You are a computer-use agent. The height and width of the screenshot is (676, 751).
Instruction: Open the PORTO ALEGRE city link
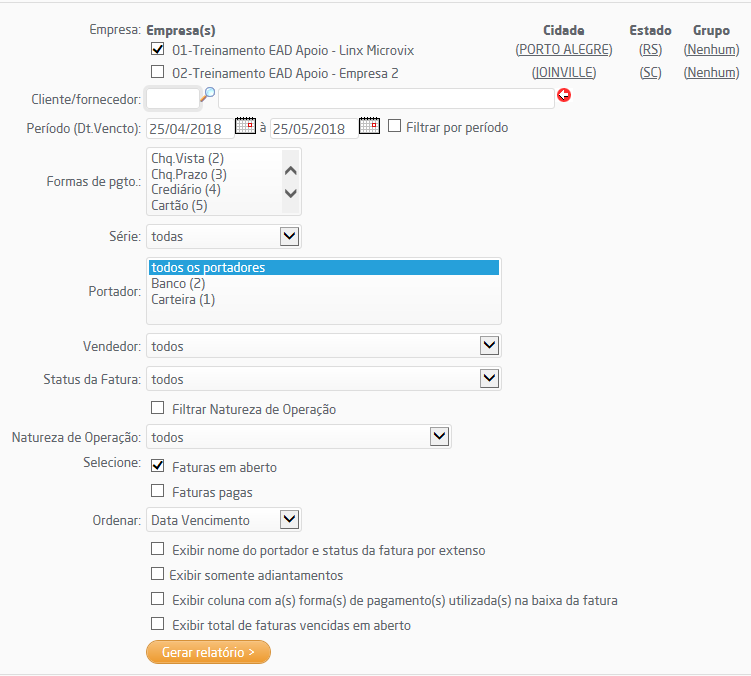[x=564, y=49]
